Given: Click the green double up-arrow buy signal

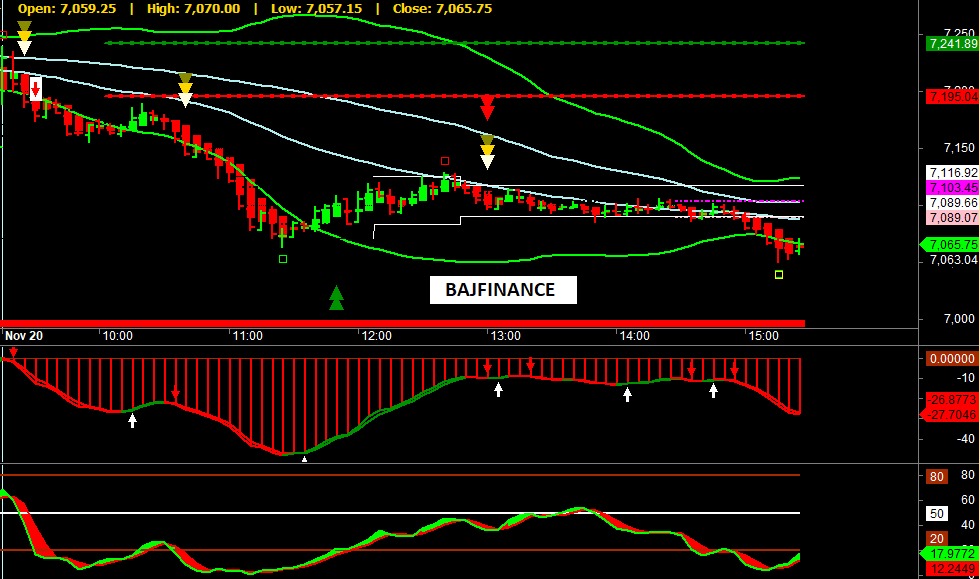Looking at the screenshot, I should click(x=336, y=297).
